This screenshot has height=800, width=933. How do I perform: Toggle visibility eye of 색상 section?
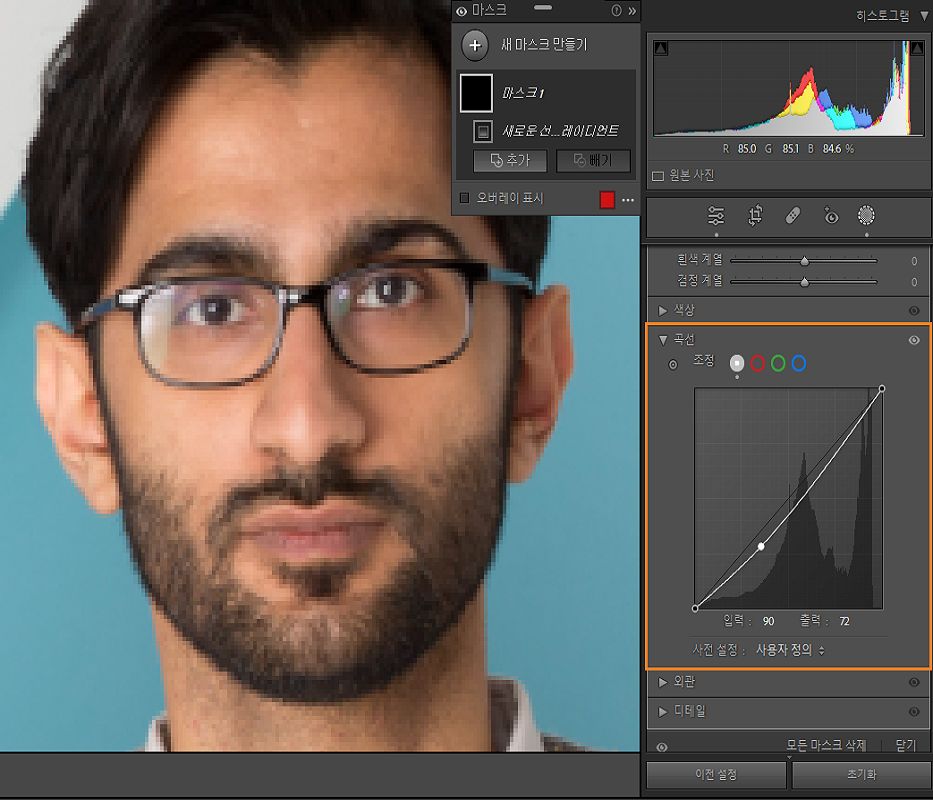click(914, 311)
